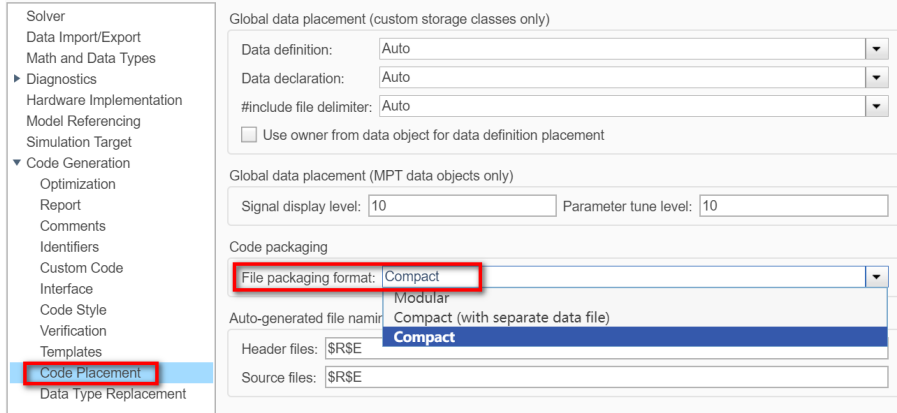Click the File packaging format dropdown arrow
Screen dimensions: 897x413
877,277
